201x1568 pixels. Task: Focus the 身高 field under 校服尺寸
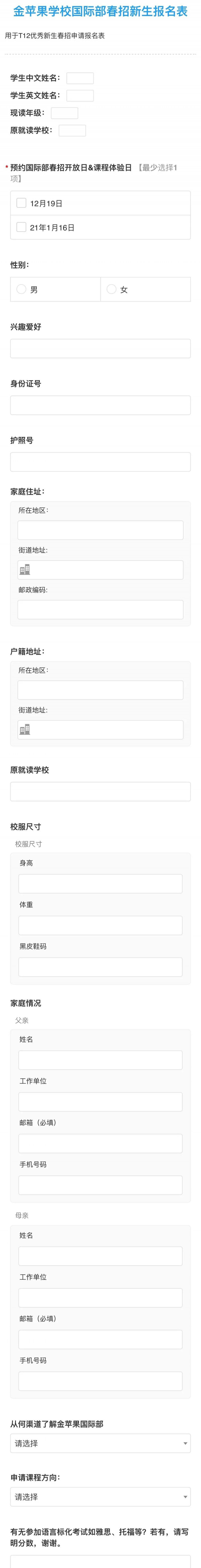coord(100,884)
